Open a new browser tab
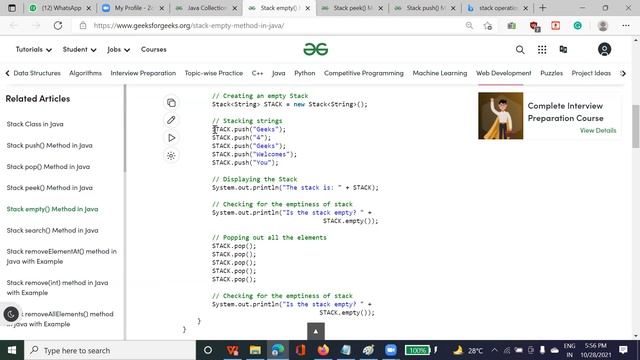The width and height of the screenshot is (640, 360). pos(542,8)
